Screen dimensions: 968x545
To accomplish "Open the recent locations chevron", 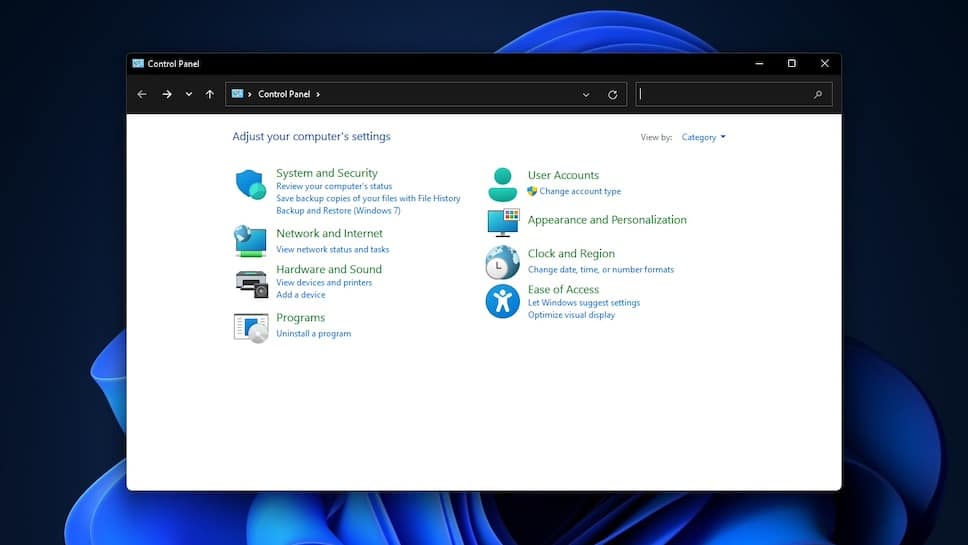I will (188, 94).
